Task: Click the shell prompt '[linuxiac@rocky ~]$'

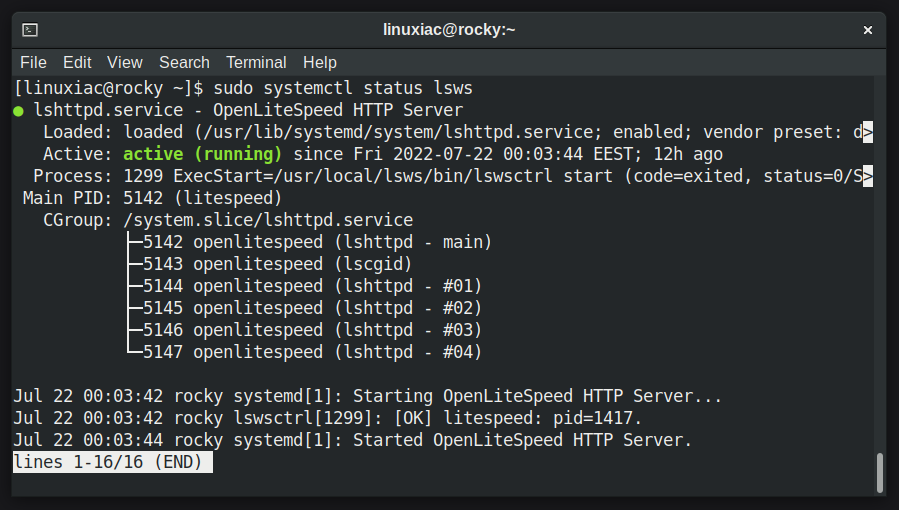Action: (x=108, y=88)
